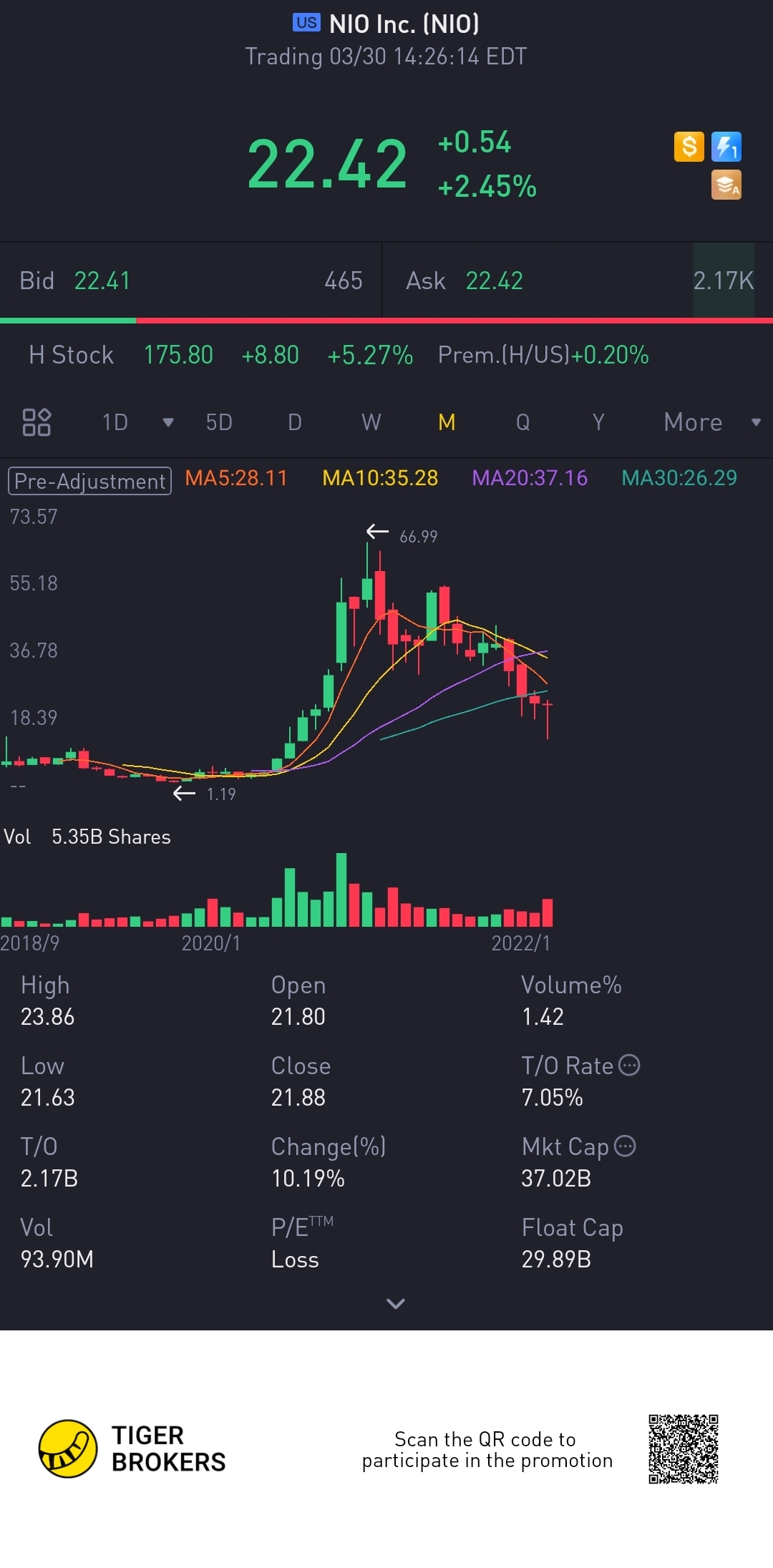The image size is (773, 1568).
Task: Tap the ask size 2.17K
Action: [724, 281]
